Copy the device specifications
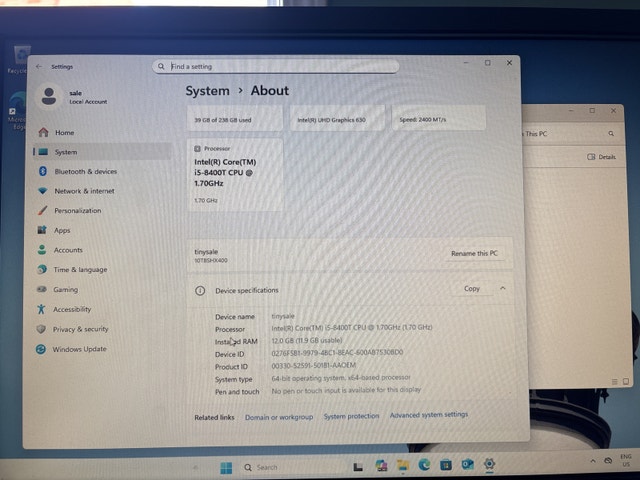Screen dimensions: 640x480 [x=472, y=289]
